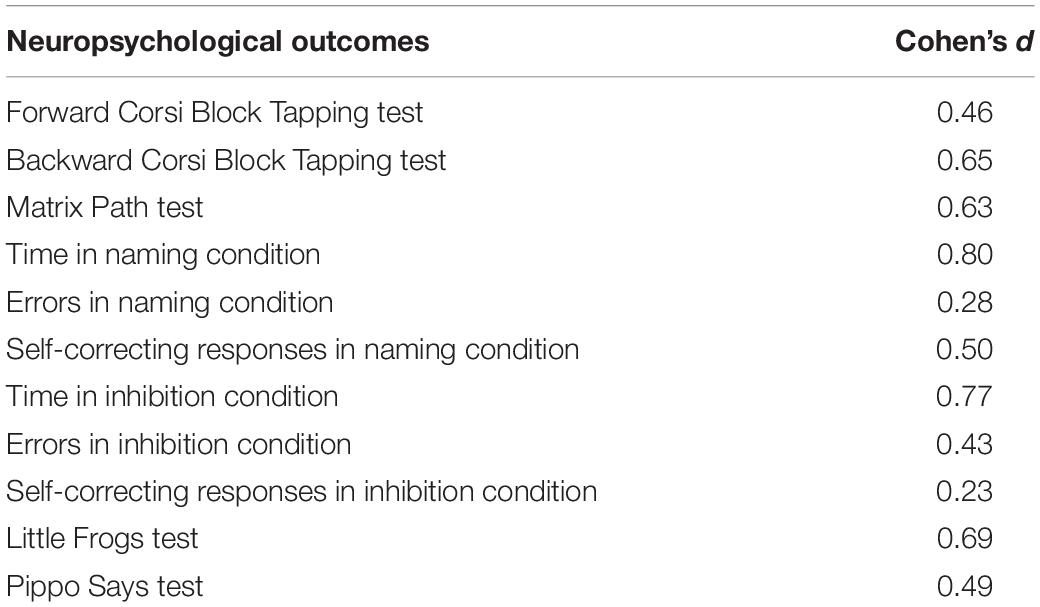Select the Little Frogs test label
1040x607 pixels.
click(102, 539)
